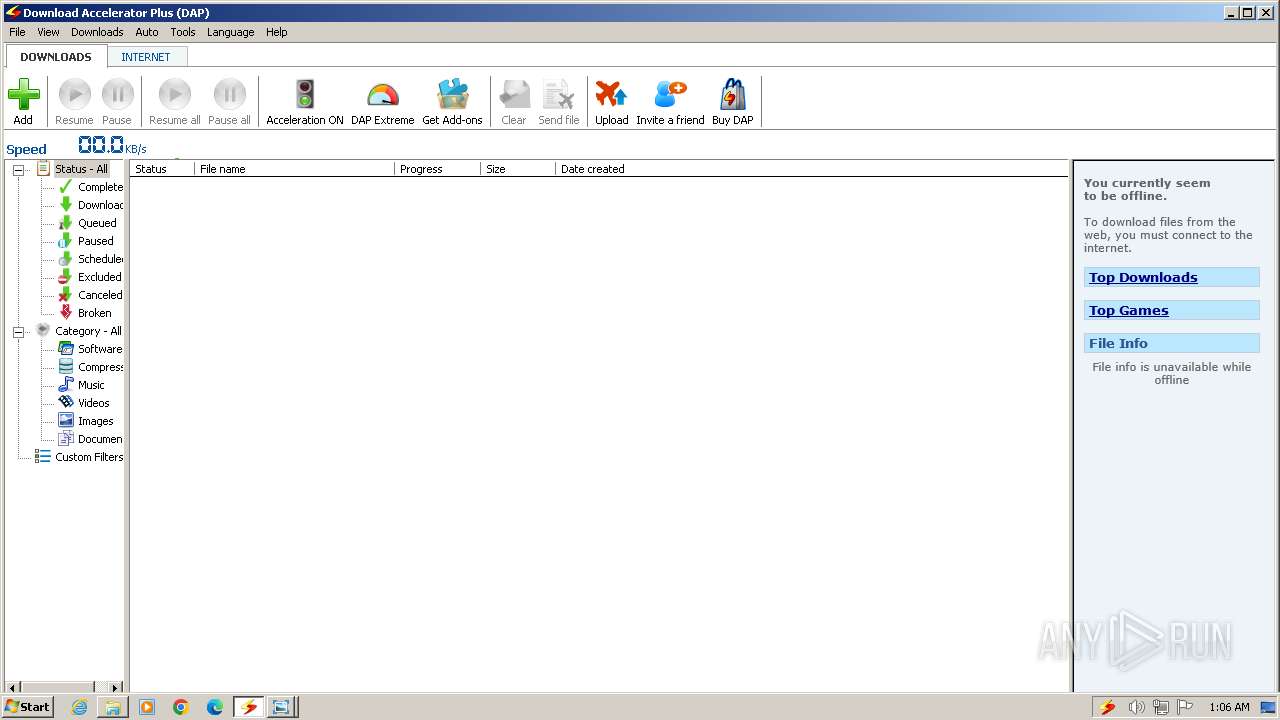Click the Pause toolbar icon
1280x720 pixels.
[x=117, y=96]
